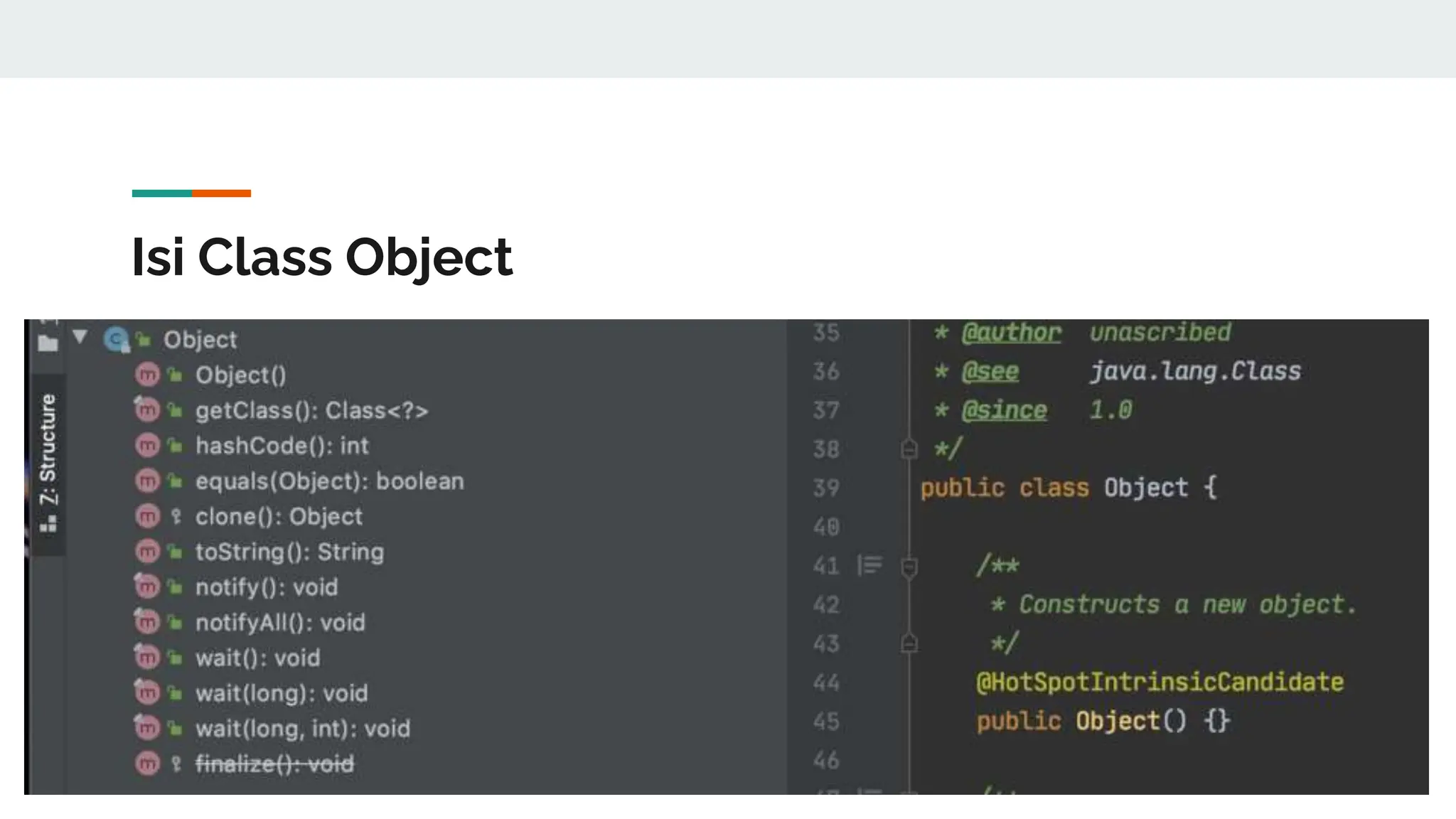Click the folder icon in left tool strip
The image size is (1456, 819).
point(48,343)
